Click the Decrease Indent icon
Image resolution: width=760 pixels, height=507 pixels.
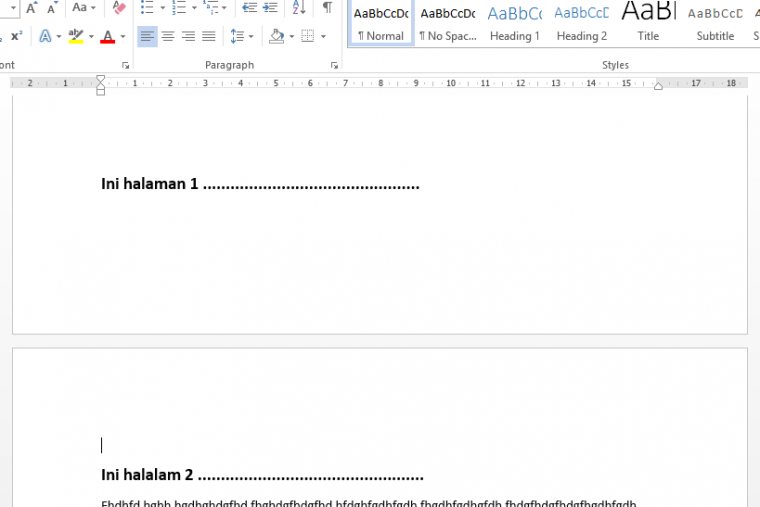pos(249,8)
